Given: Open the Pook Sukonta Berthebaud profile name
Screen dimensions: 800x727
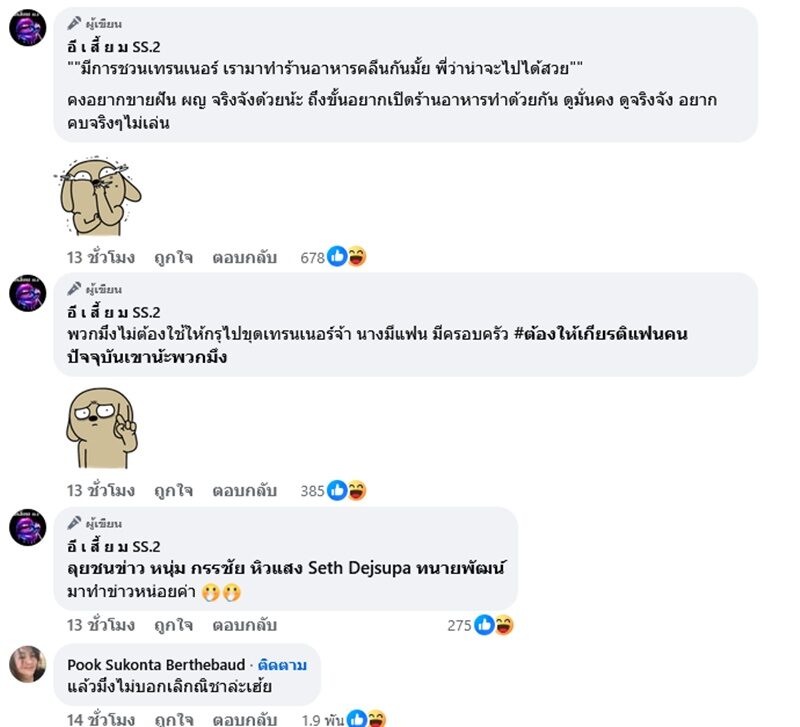Looking at the screenshot, I should tap(158, 664).
